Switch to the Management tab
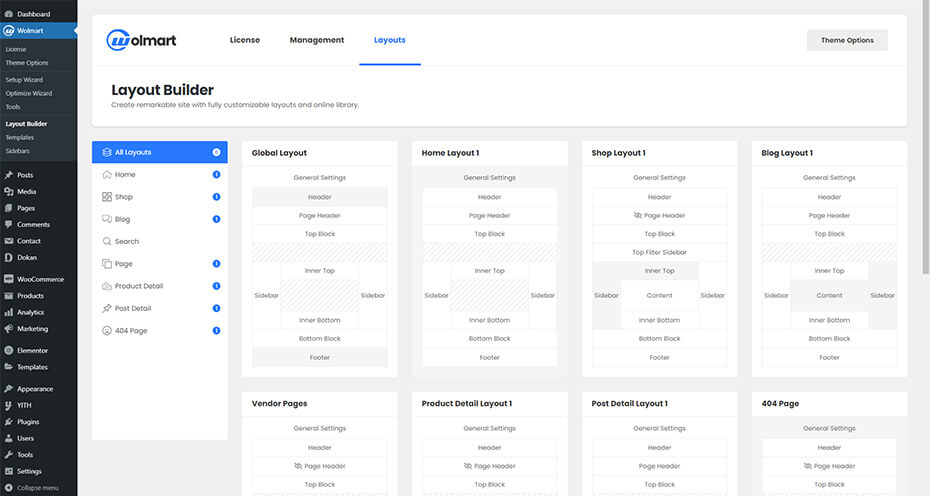Viewport: 930px width, 496px height. 317,41
